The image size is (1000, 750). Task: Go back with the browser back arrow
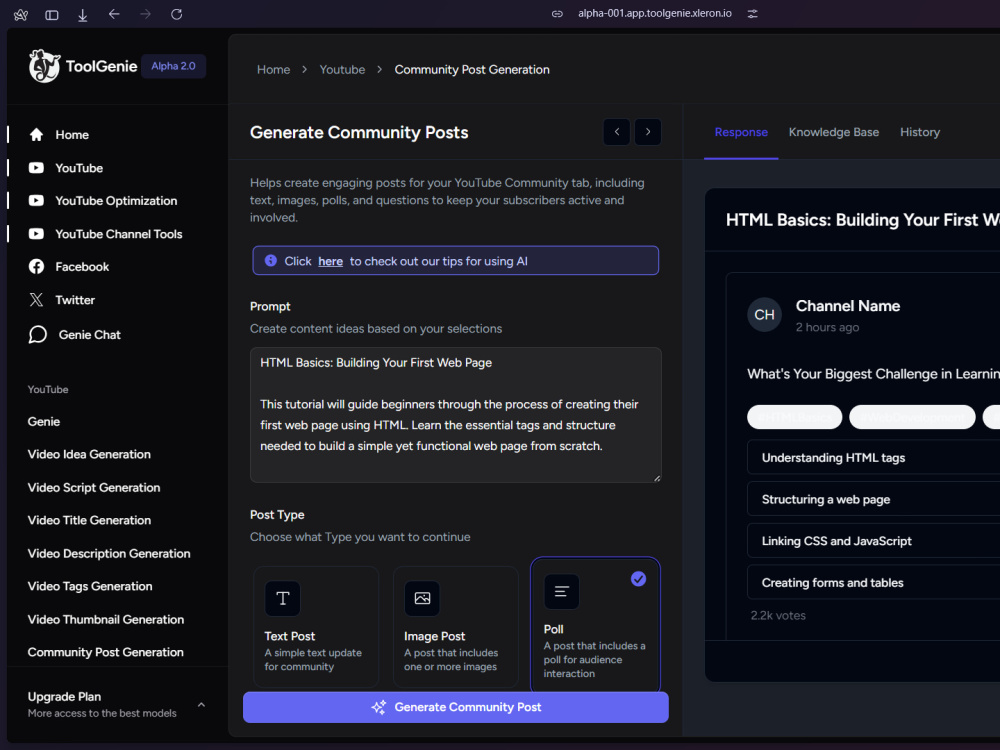(x=114, y=14)
